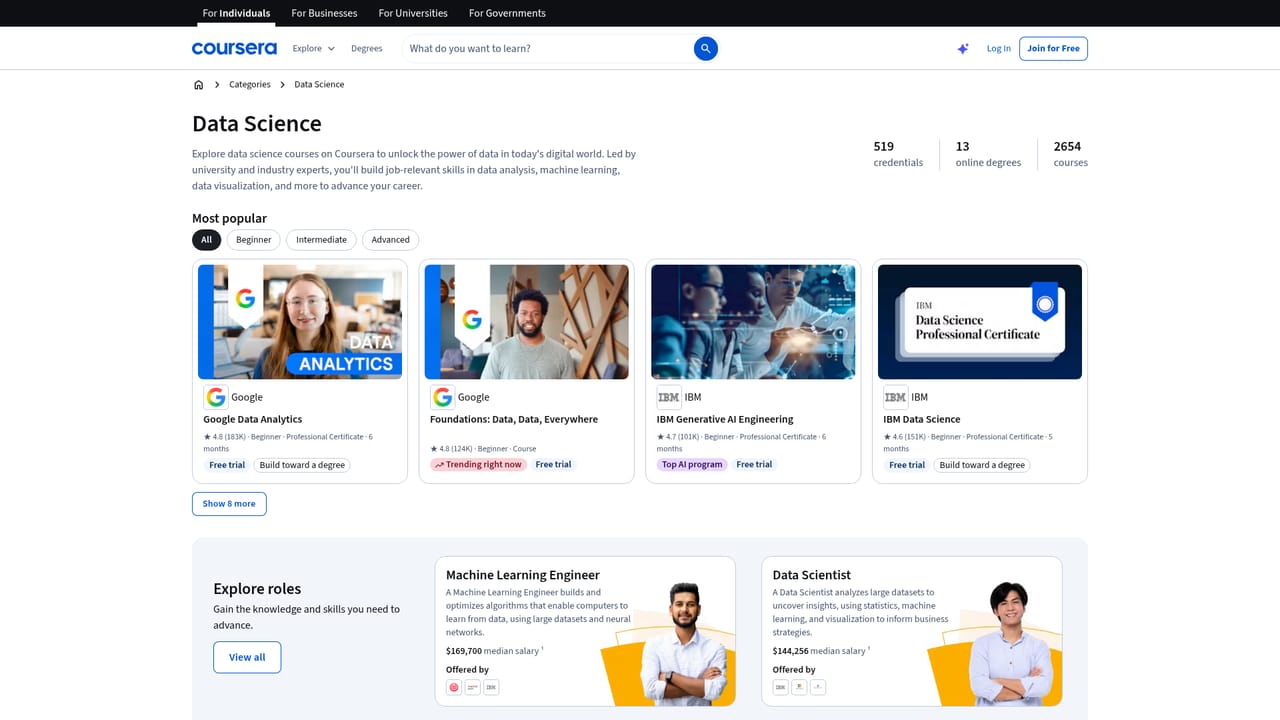Click third provider icon under Data Scientist

point(818,687)
